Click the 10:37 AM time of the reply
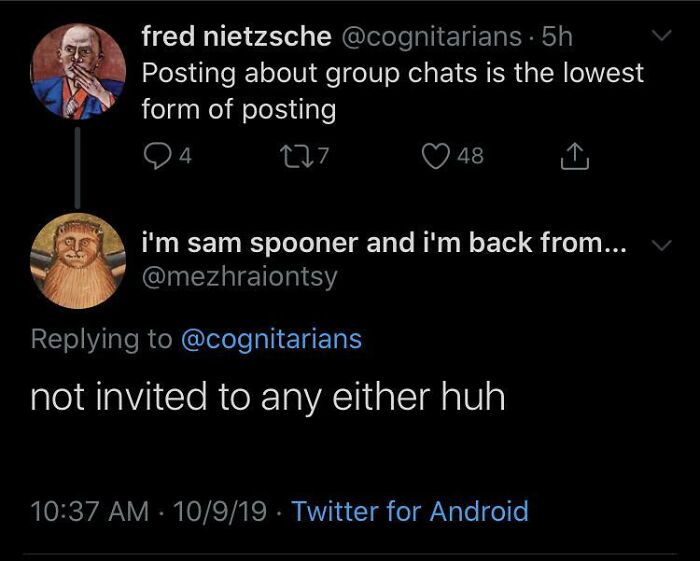This screenshot has width=700, height=561. [92, 512]
